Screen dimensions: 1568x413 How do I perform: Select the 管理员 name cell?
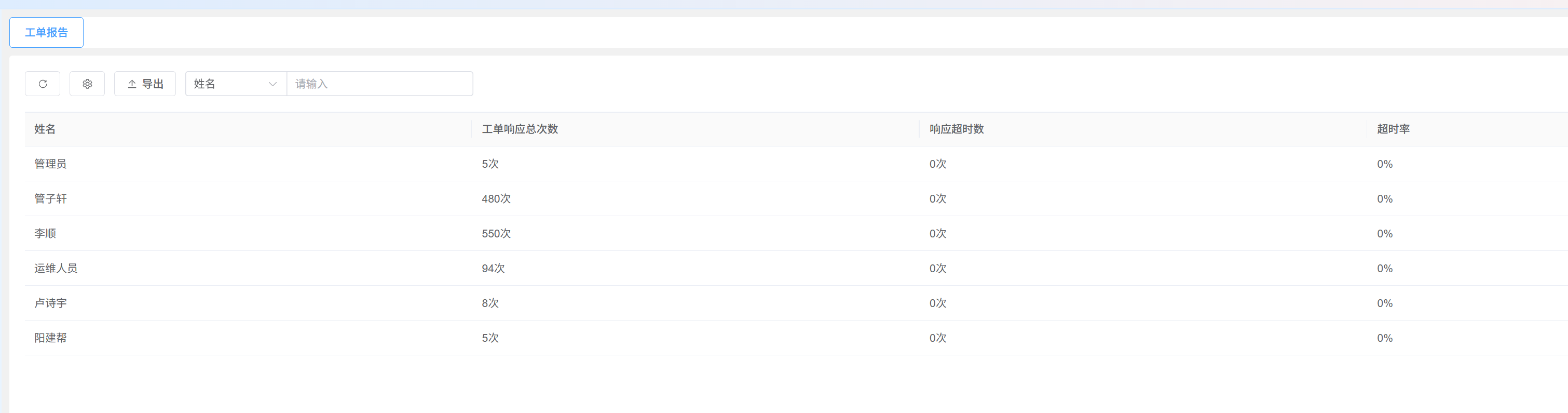[x=50, y=164]
